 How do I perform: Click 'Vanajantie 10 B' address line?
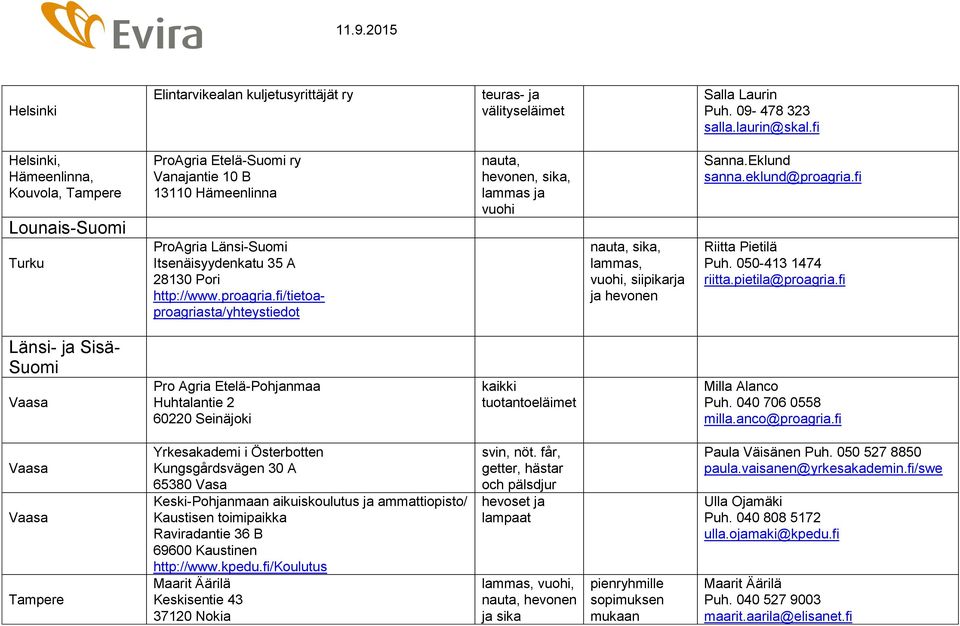coord(202,177)
